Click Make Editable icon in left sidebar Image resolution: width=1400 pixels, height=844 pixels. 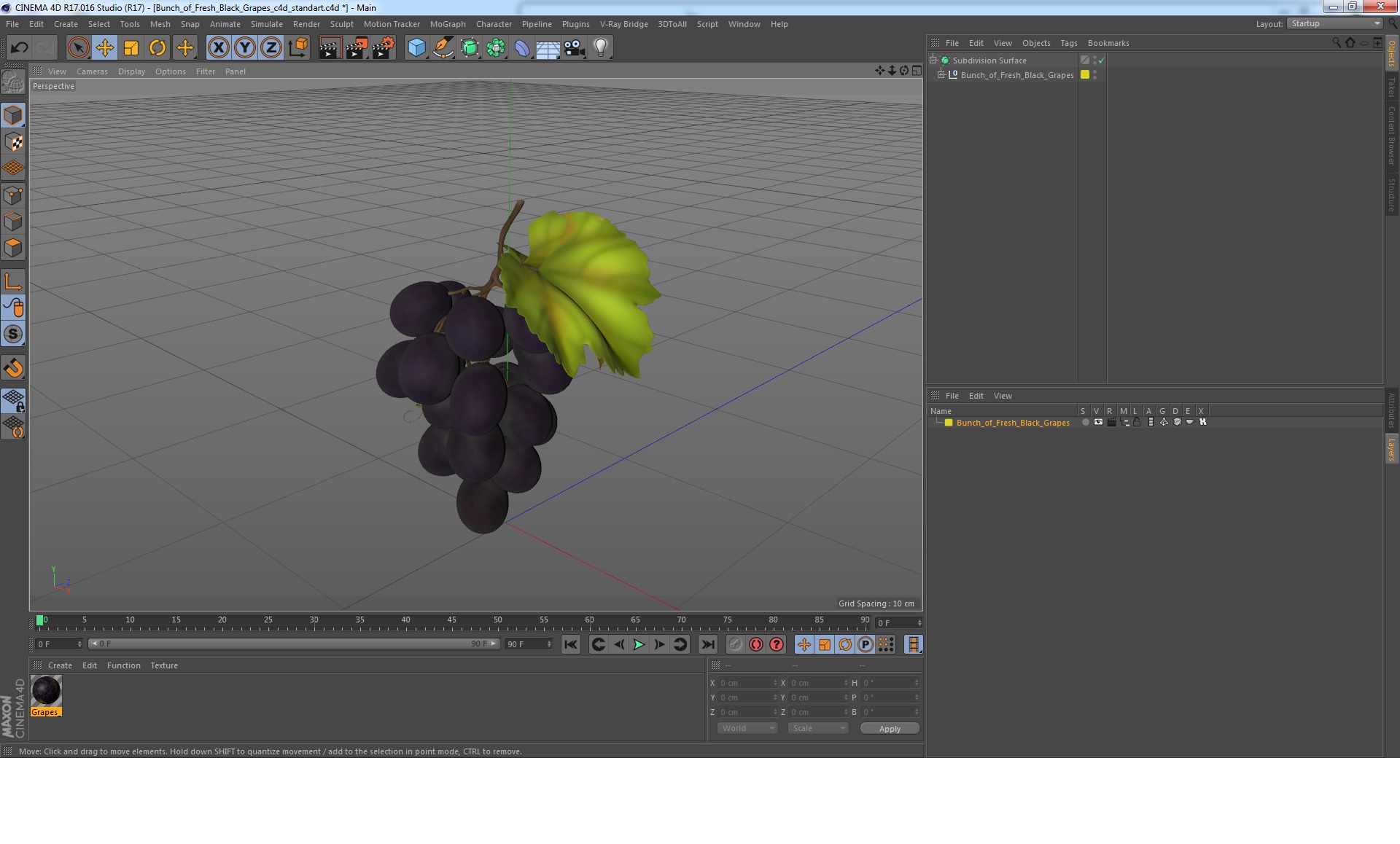[x=13, y=82]
